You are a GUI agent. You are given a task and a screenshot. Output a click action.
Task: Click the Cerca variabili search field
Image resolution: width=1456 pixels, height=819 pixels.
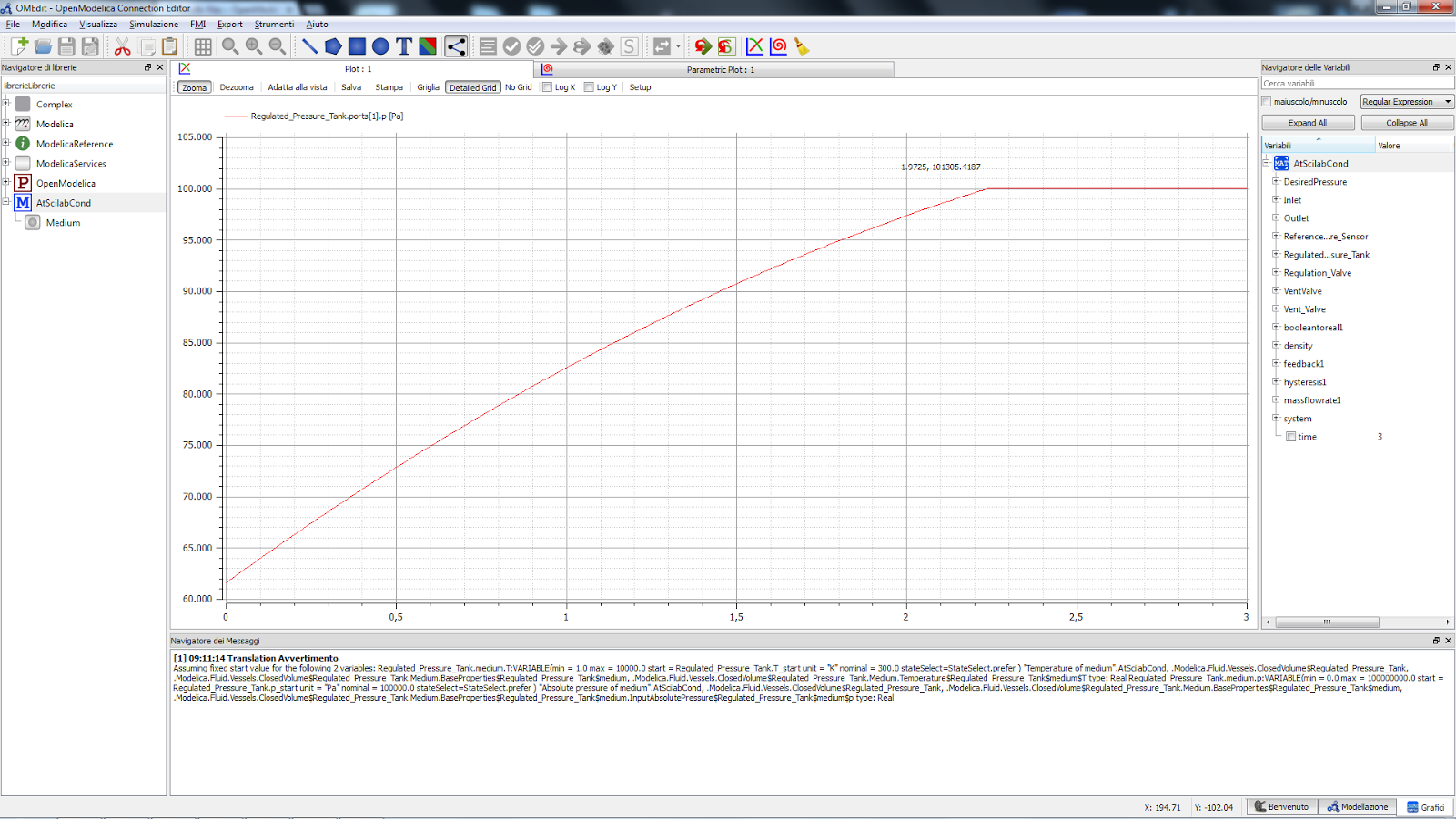(x=1357, y=83)
